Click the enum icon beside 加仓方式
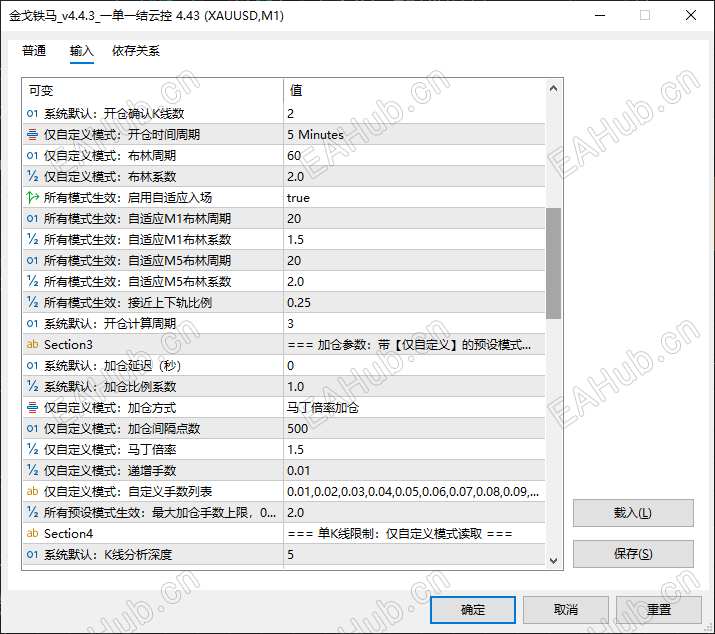715x634 pixels. (32, 407)
